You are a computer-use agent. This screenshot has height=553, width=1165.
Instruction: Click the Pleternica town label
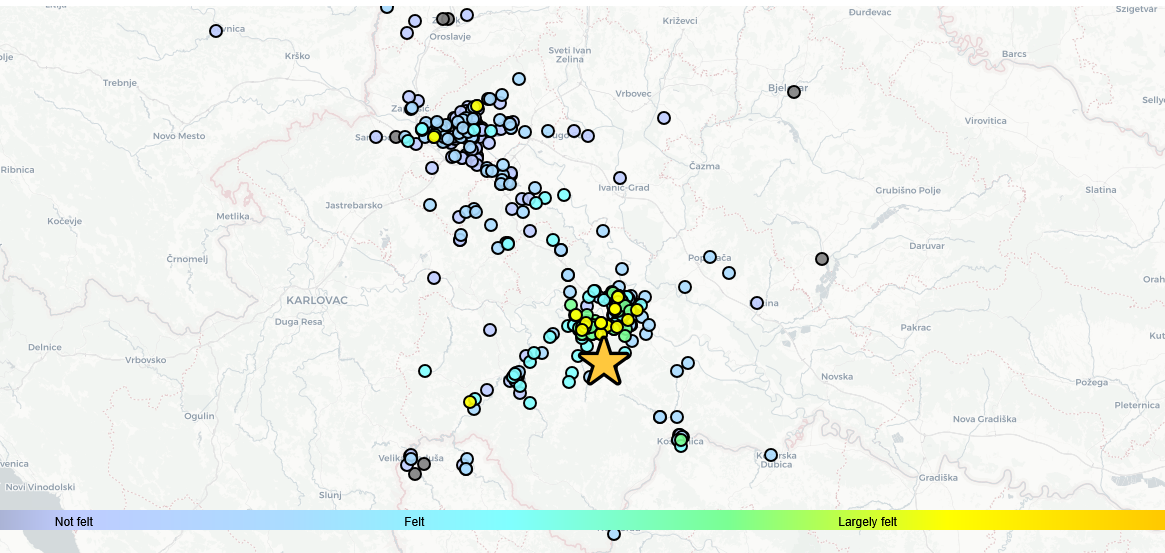tap(1137, 405)
